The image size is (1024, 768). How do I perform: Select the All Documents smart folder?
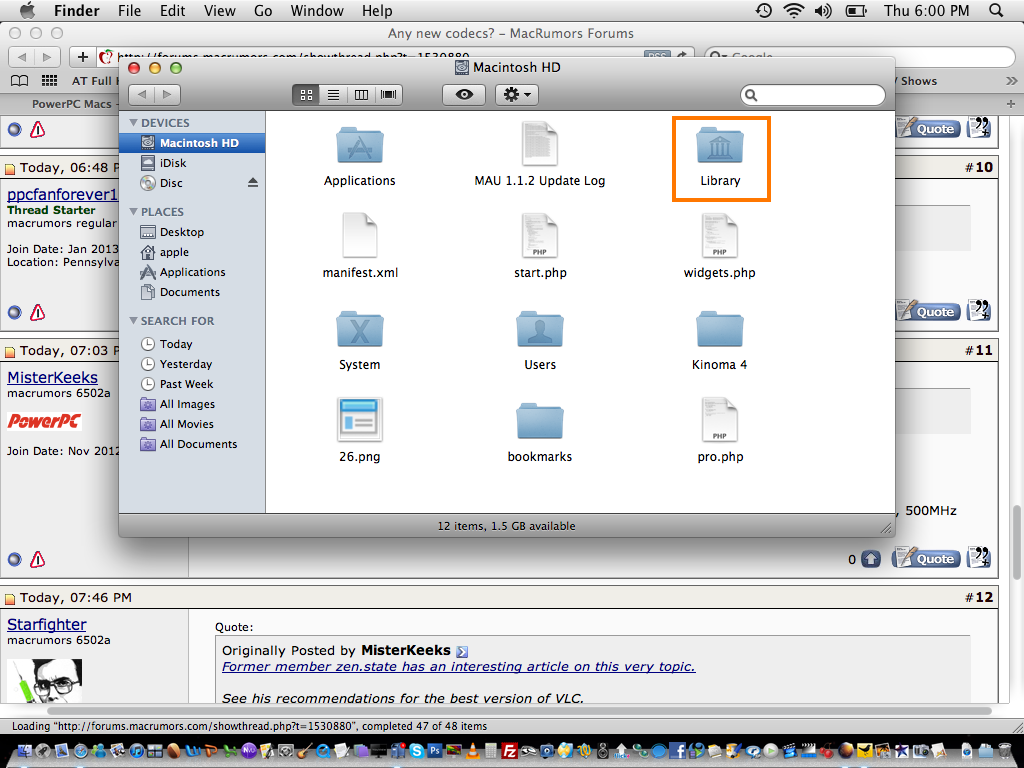(x=192, y=444)
